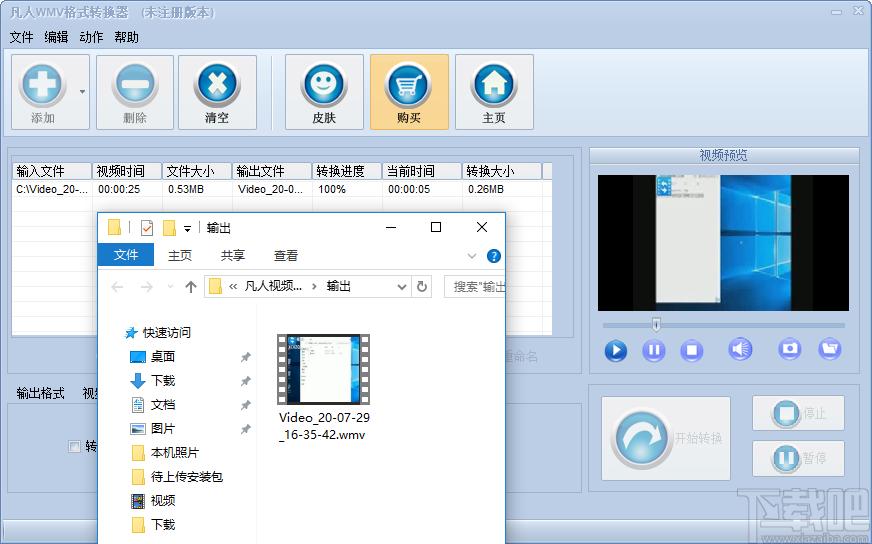872x544 pixels.
Task: Click 凡人视频... breadcrumb in address bar
Action: [273, 286]
